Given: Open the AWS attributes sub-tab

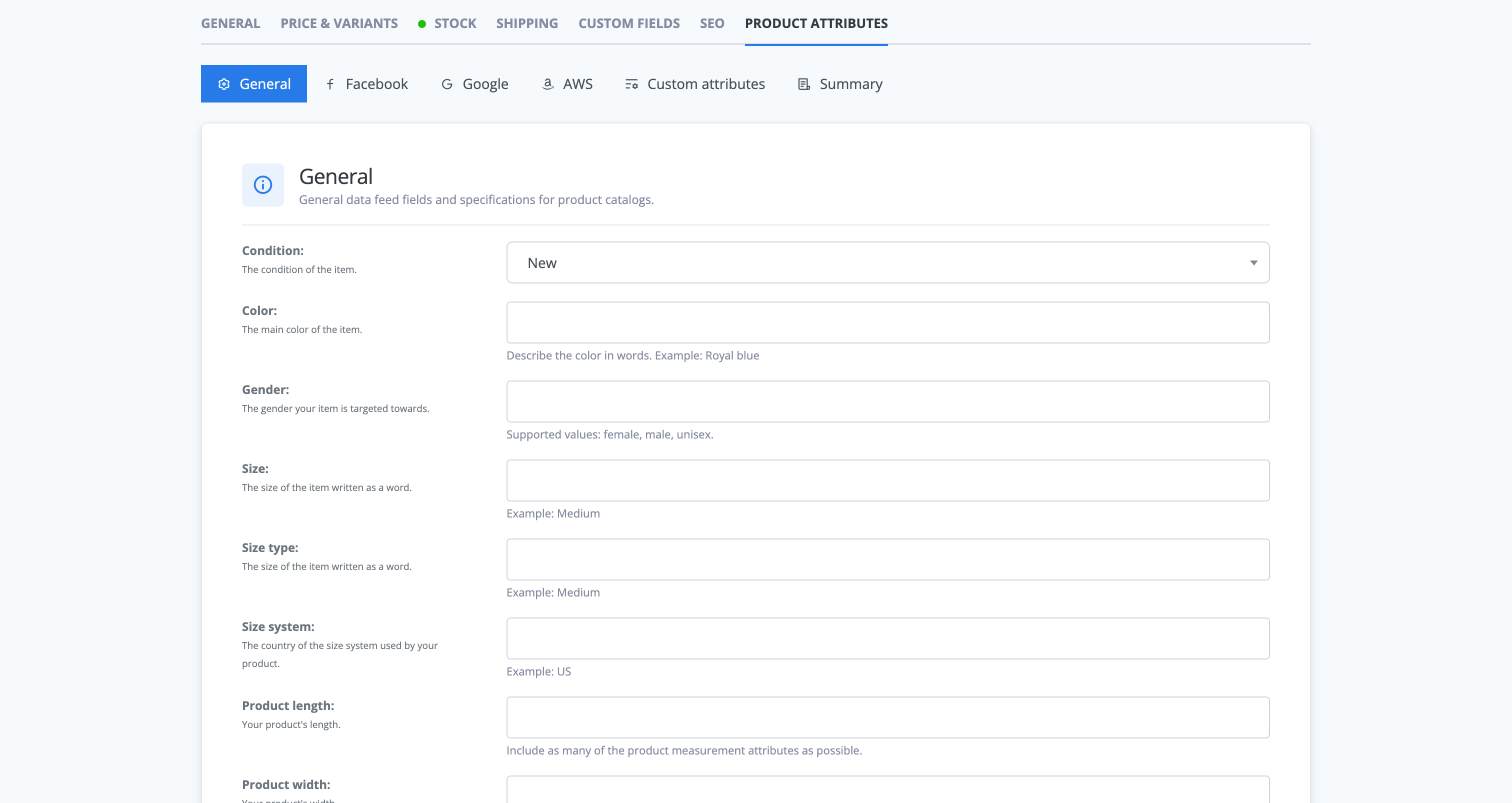Looking at the screenshot, I should point(566,84).
